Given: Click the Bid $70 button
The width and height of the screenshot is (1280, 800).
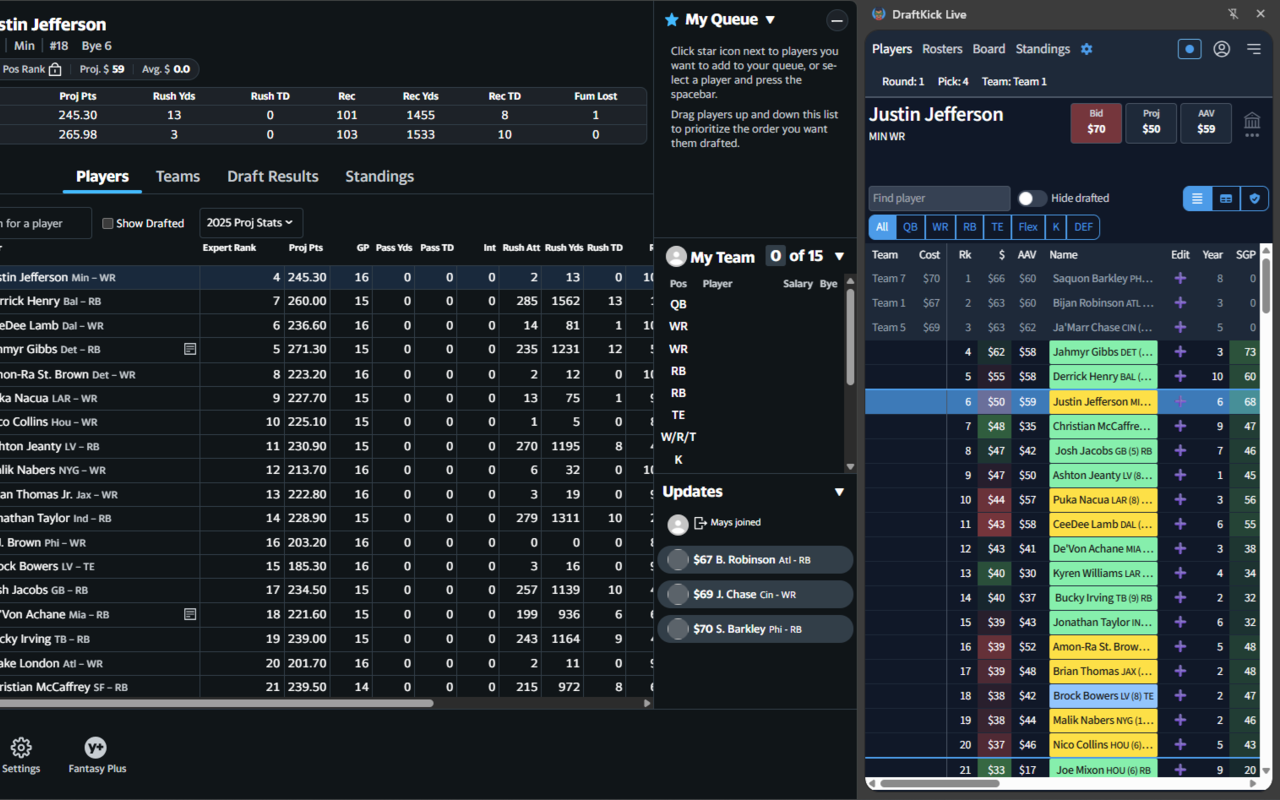Looking at the screenshot, I should pos(1096,120).
